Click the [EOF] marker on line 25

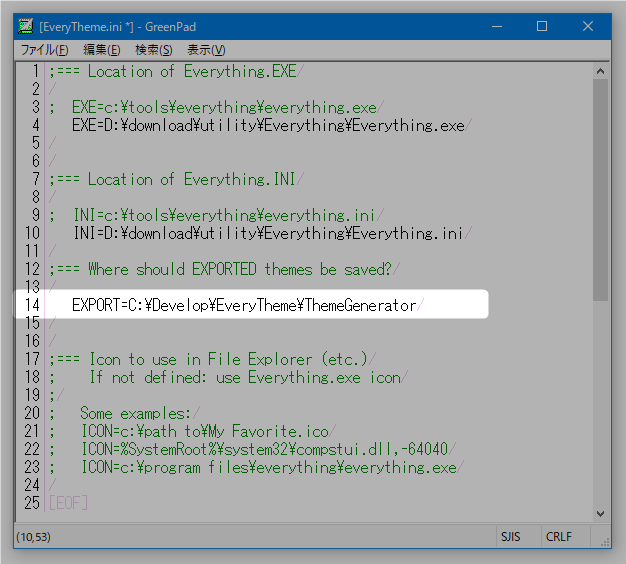[x=68, y=503]
